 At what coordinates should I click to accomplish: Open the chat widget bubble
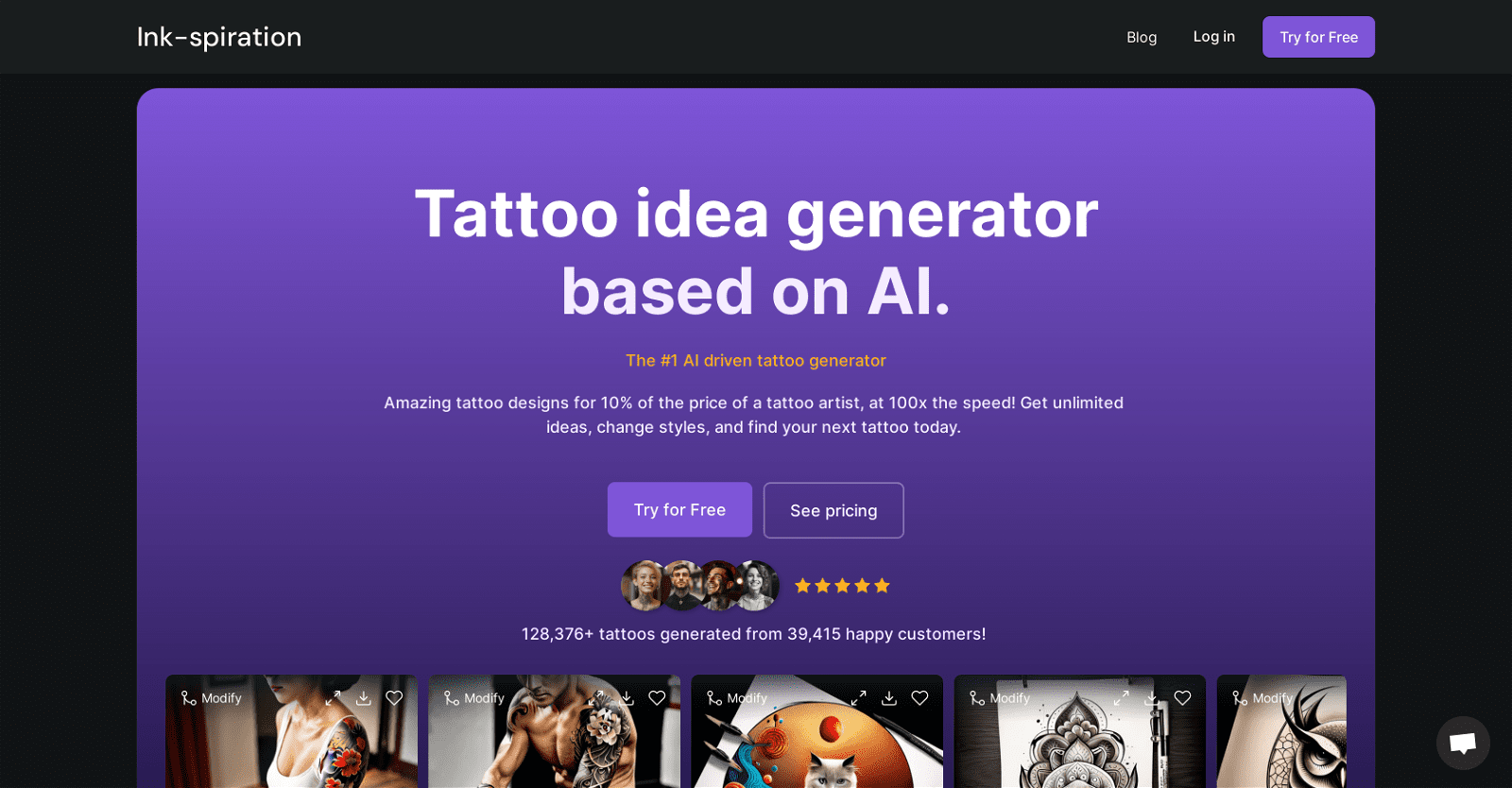point(1463,743)
